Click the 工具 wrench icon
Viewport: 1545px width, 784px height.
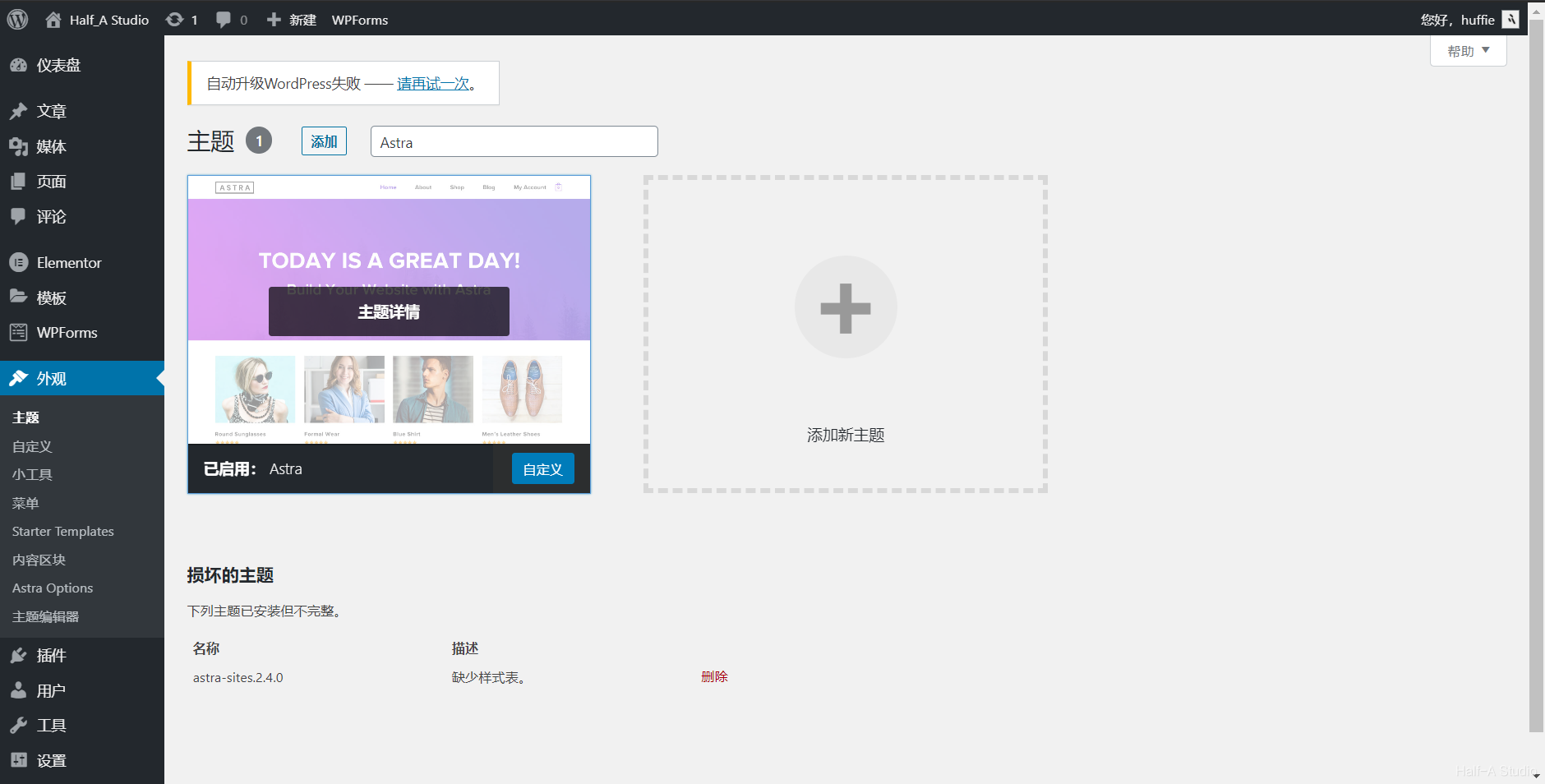(18, 725)
